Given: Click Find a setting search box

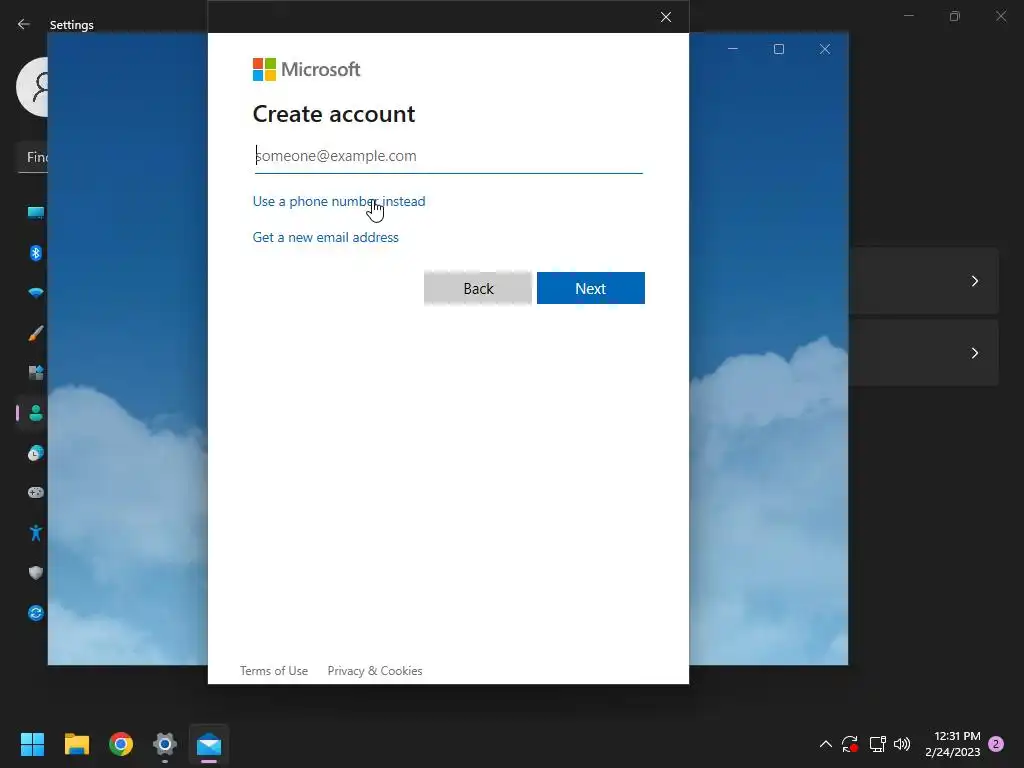Looking at the screenshot, I should pyautogui.click(x=33, y=157).
